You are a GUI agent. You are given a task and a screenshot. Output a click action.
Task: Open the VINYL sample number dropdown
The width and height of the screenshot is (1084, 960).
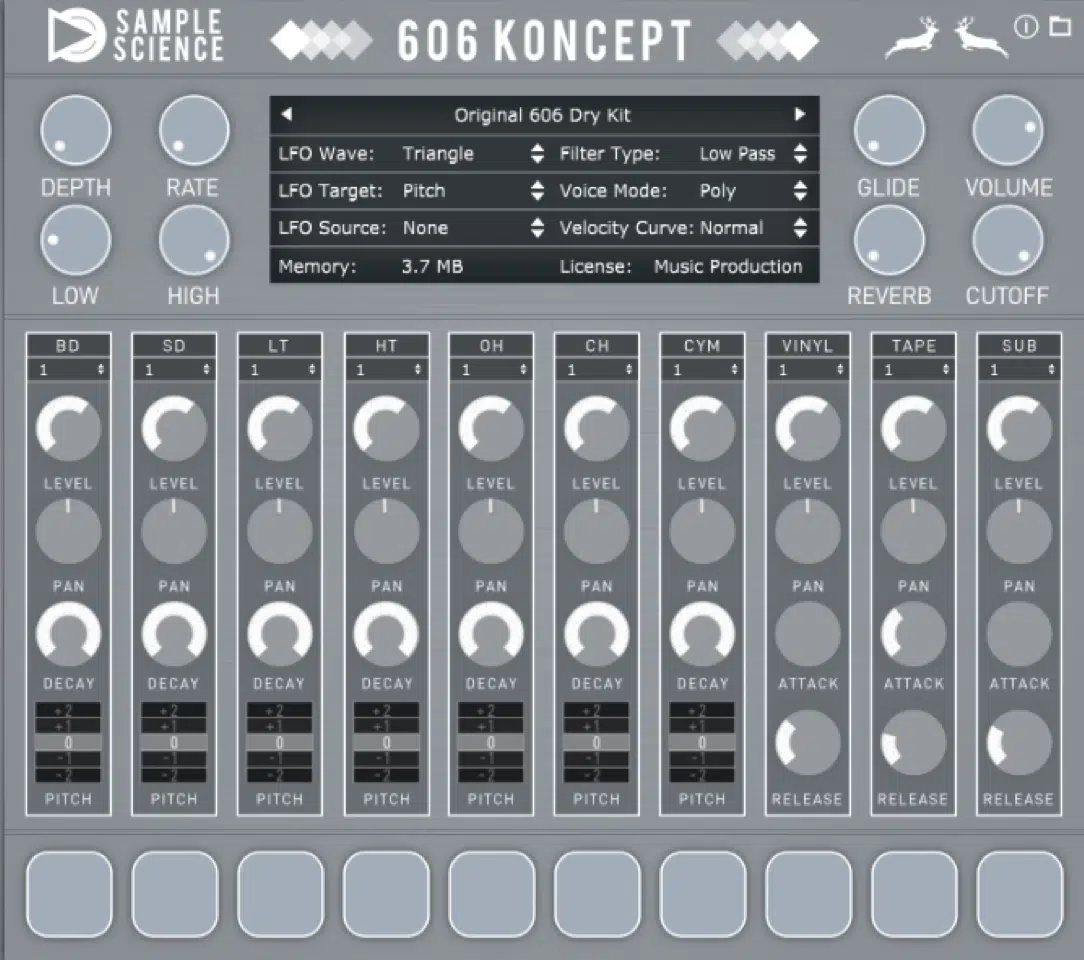808,370
